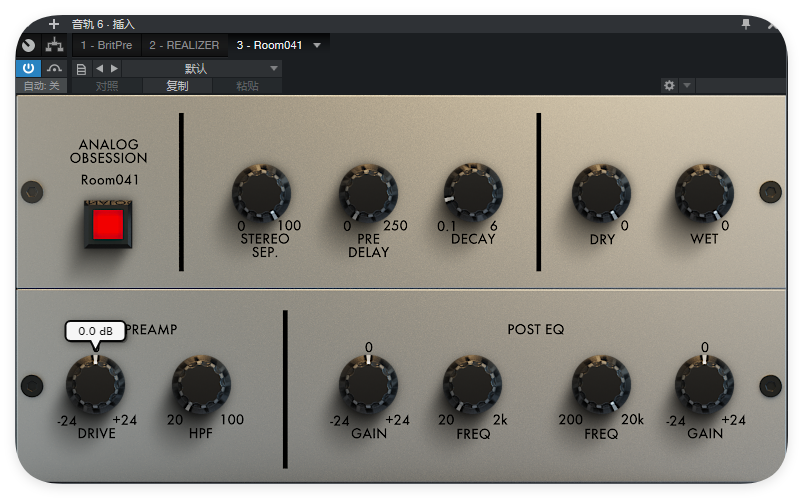This screenshot has width=803, height=499.
Task: Click the low band GAIN knob
Action: (369, 384)
